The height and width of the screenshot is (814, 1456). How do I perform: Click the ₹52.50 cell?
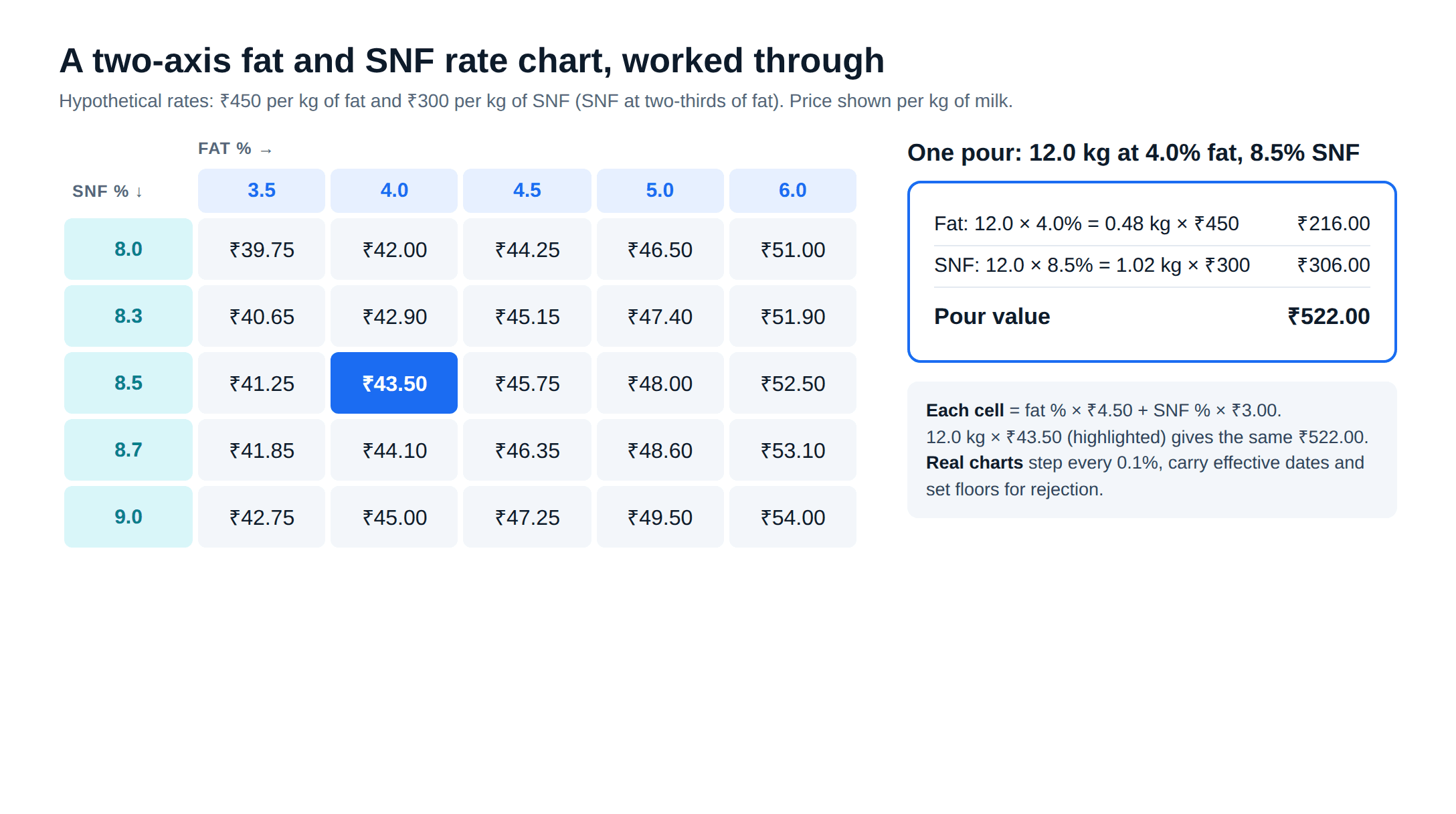793,383
